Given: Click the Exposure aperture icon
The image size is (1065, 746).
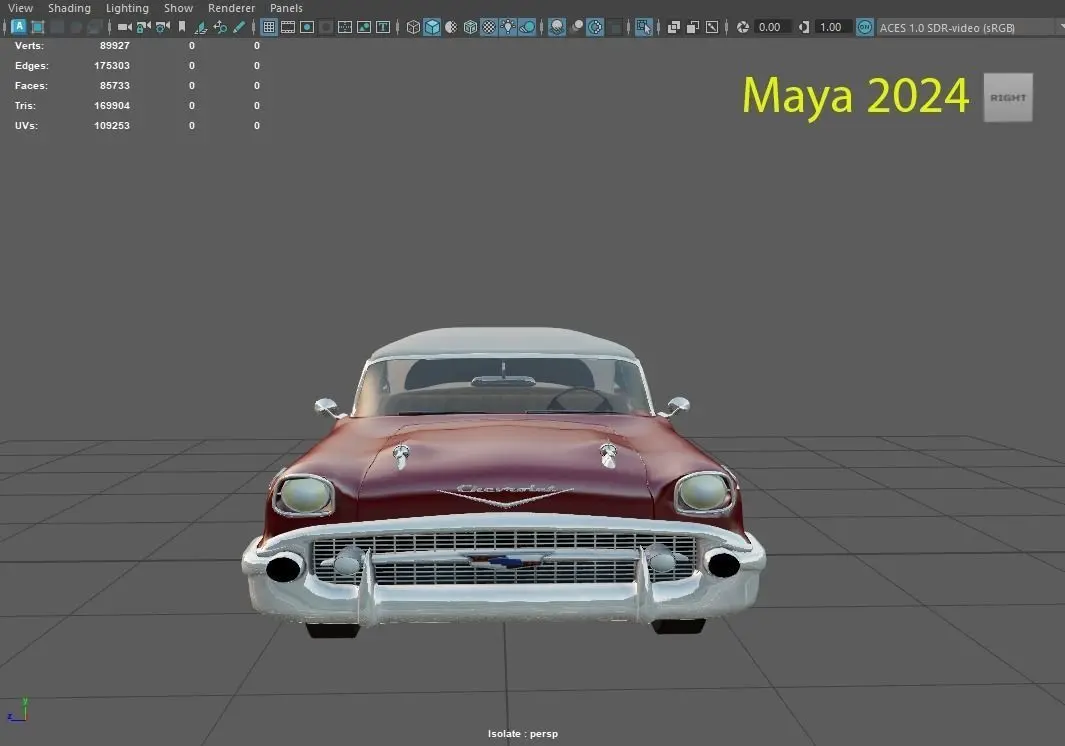Looking at the screenshot, I should point(743,27).
